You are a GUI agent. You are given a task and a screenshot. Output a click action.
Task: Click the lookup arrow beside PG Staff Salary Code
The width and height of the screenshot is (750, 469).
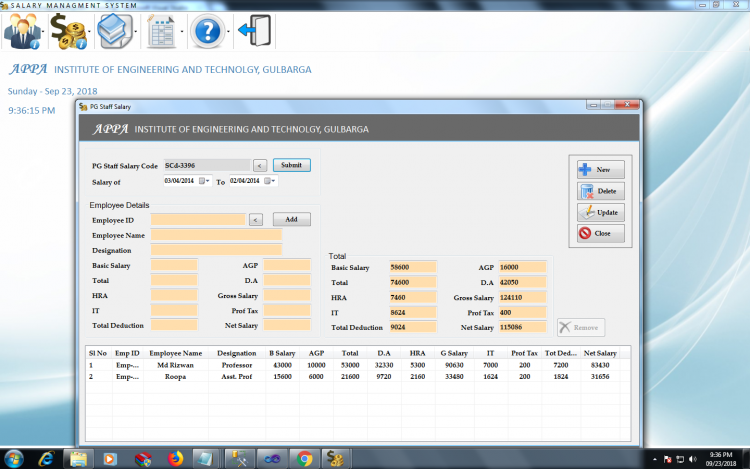tap(259, 165)
